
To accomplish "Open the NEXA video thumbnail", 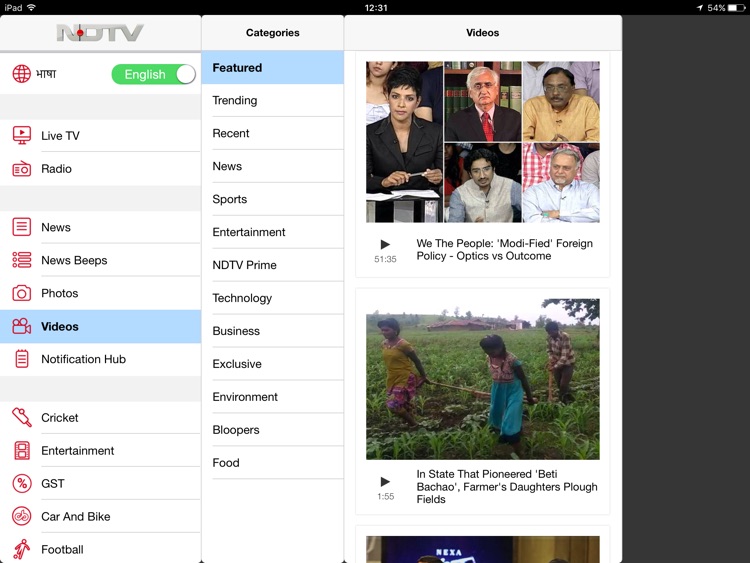I will pyautogui.click(x=483, y=550).
